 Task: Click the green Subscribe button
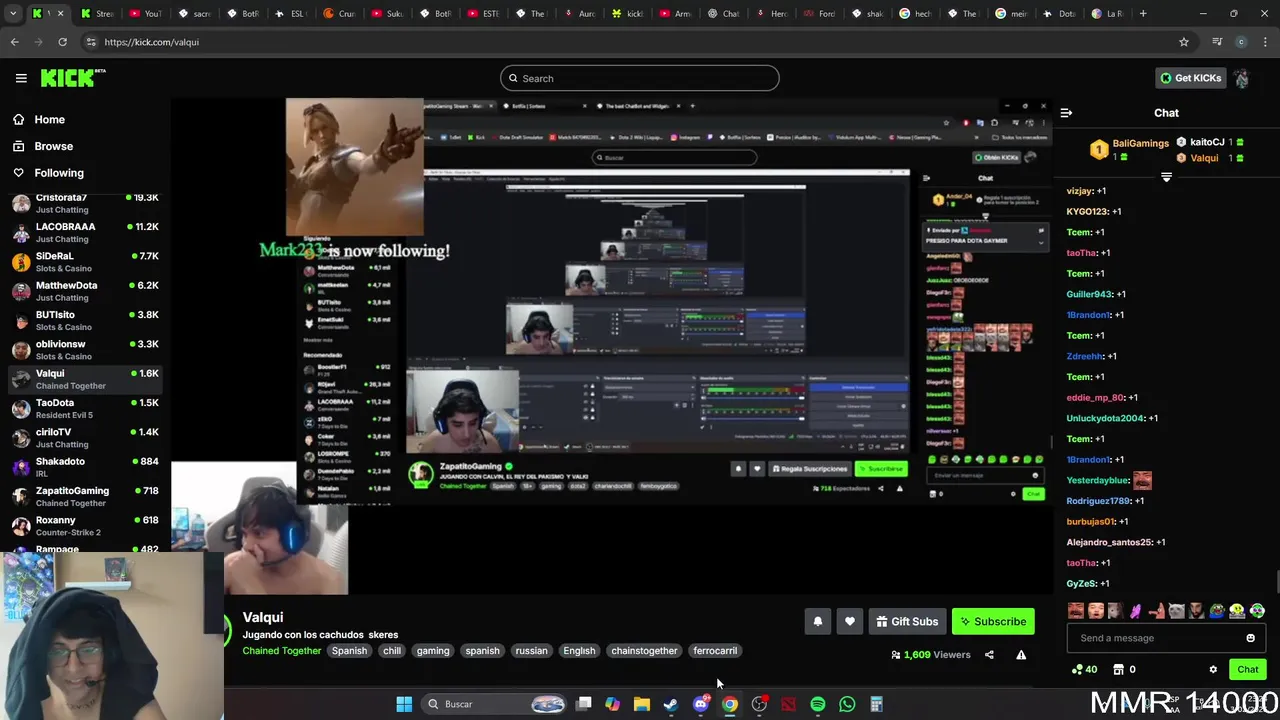tap(993, 621)
